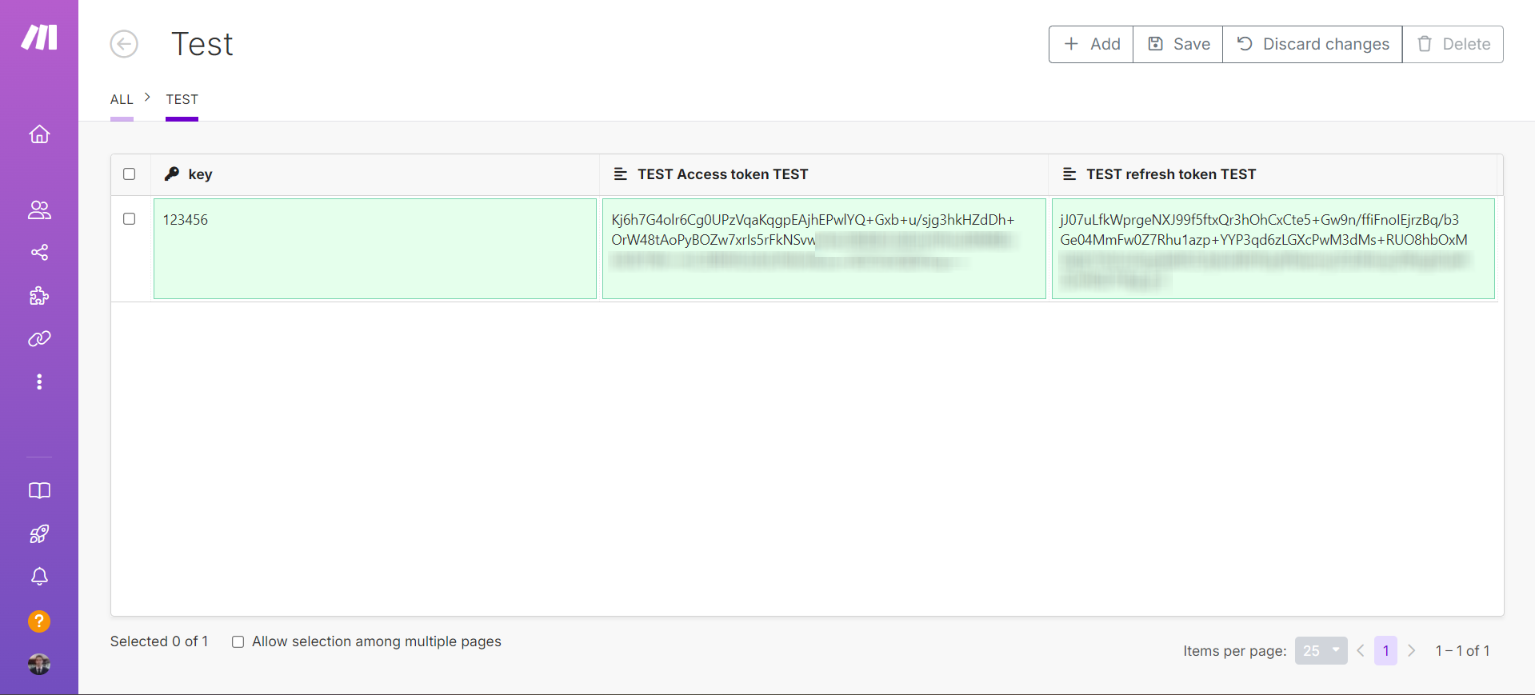Click the 1 – 1 of 1 count text
Viewport: 1535px width, 695px height.
(x=1462, y=651)
